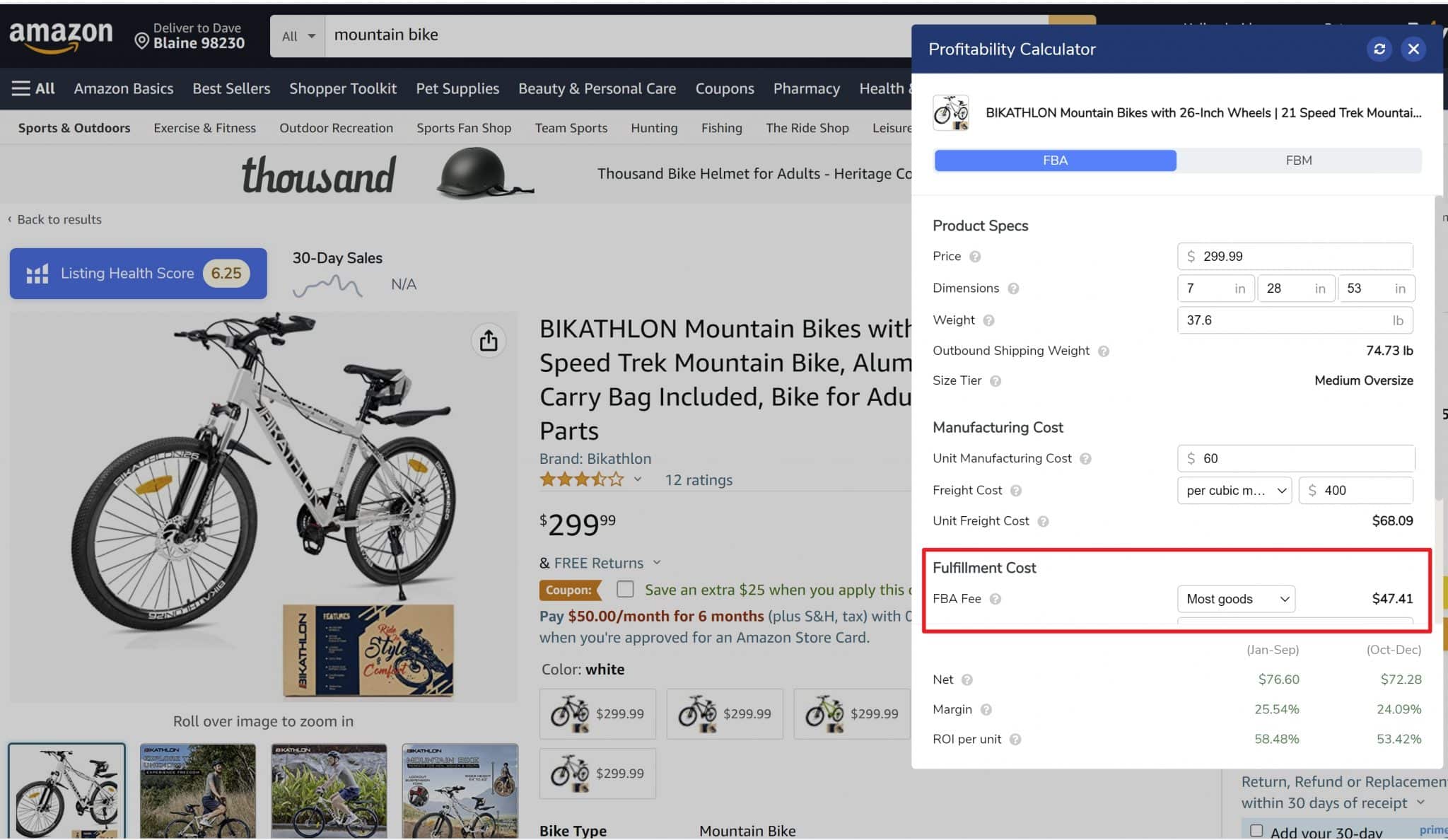This screenshot has height=840, width=1448.
Task: Click the product thumbnail in calculator header
Action: click(950, 112)
